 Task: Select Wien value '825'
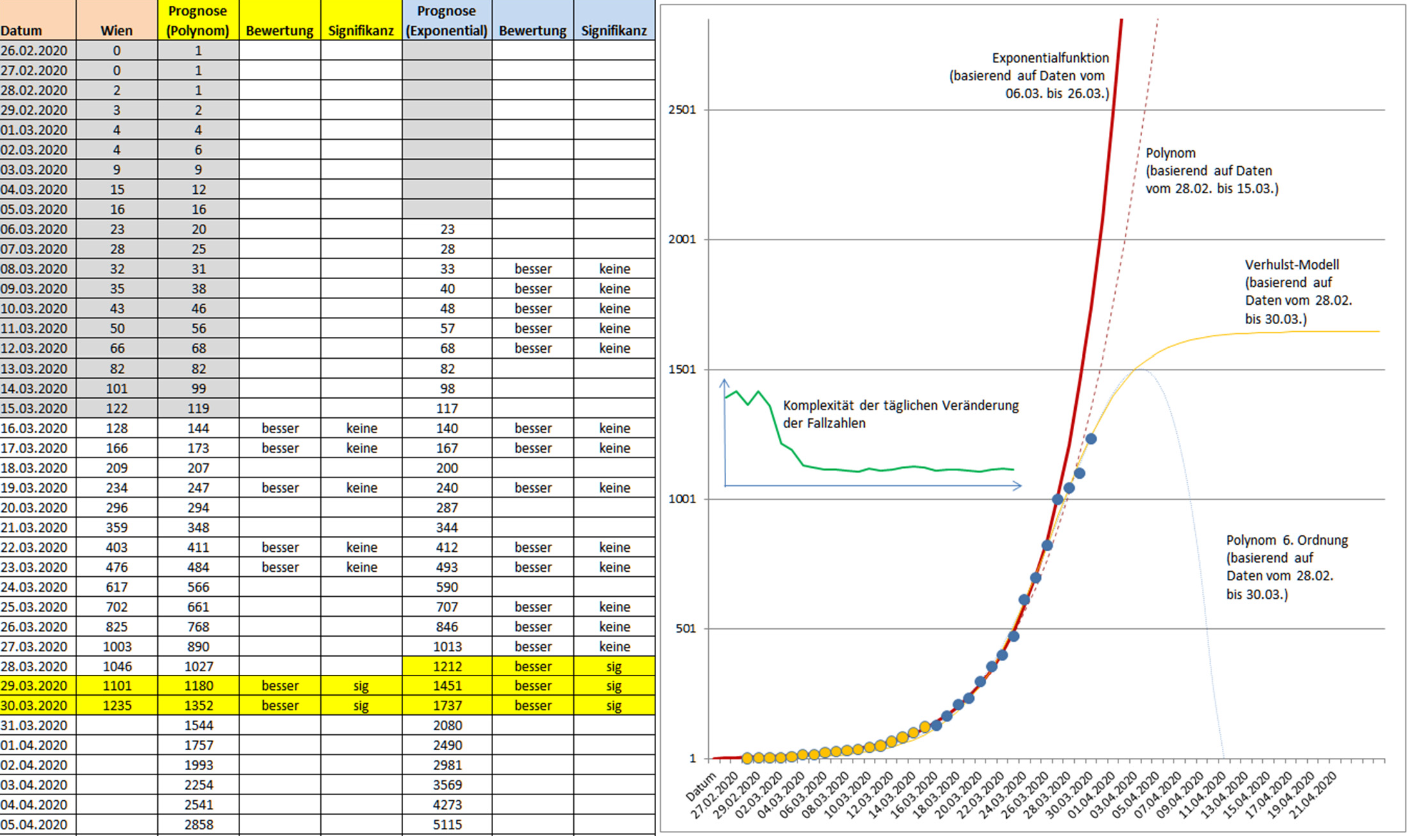(x=117, y=626)
